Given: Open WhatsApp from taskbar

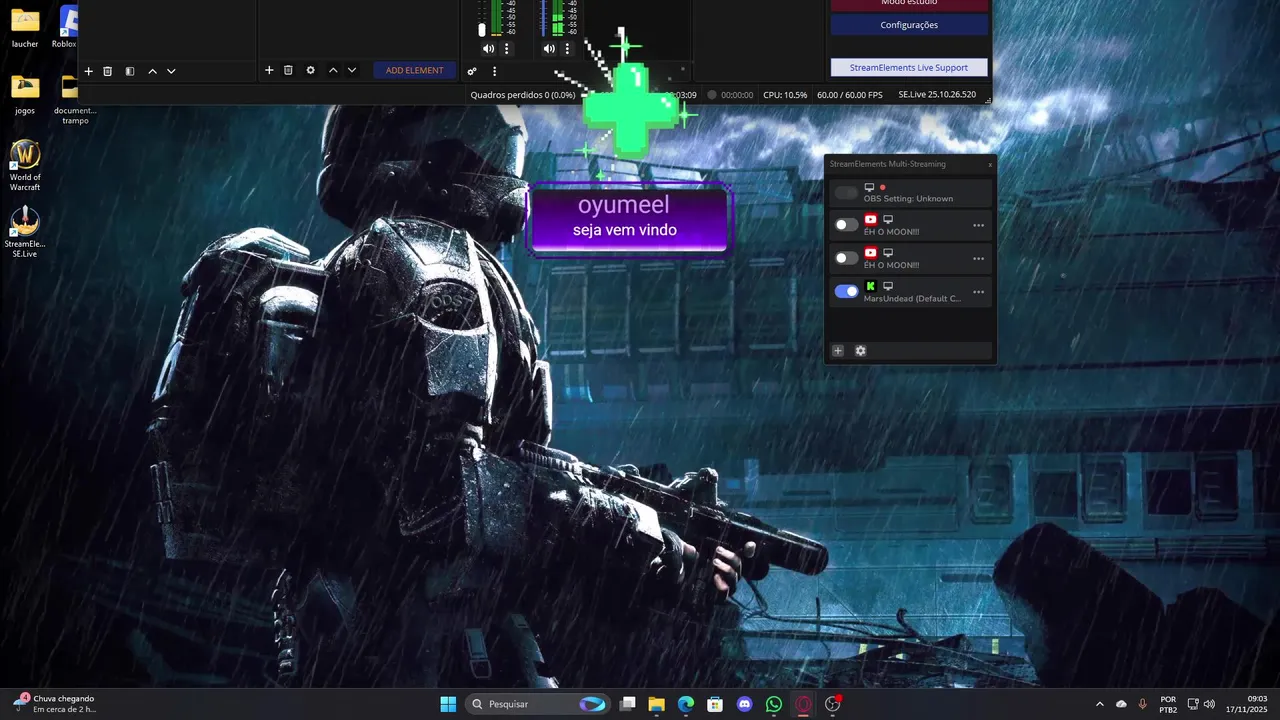Looking at the screenshot, I should pyautogui.click(x=774, y=704).
